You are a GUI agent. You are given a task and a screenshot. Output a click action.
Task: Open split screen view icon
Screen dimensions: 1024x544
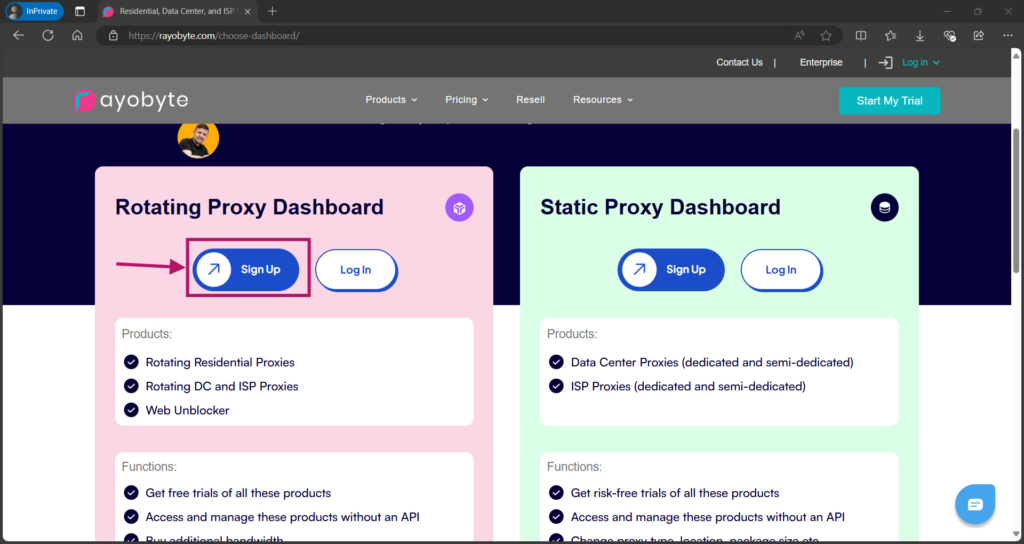coord(861,35)
